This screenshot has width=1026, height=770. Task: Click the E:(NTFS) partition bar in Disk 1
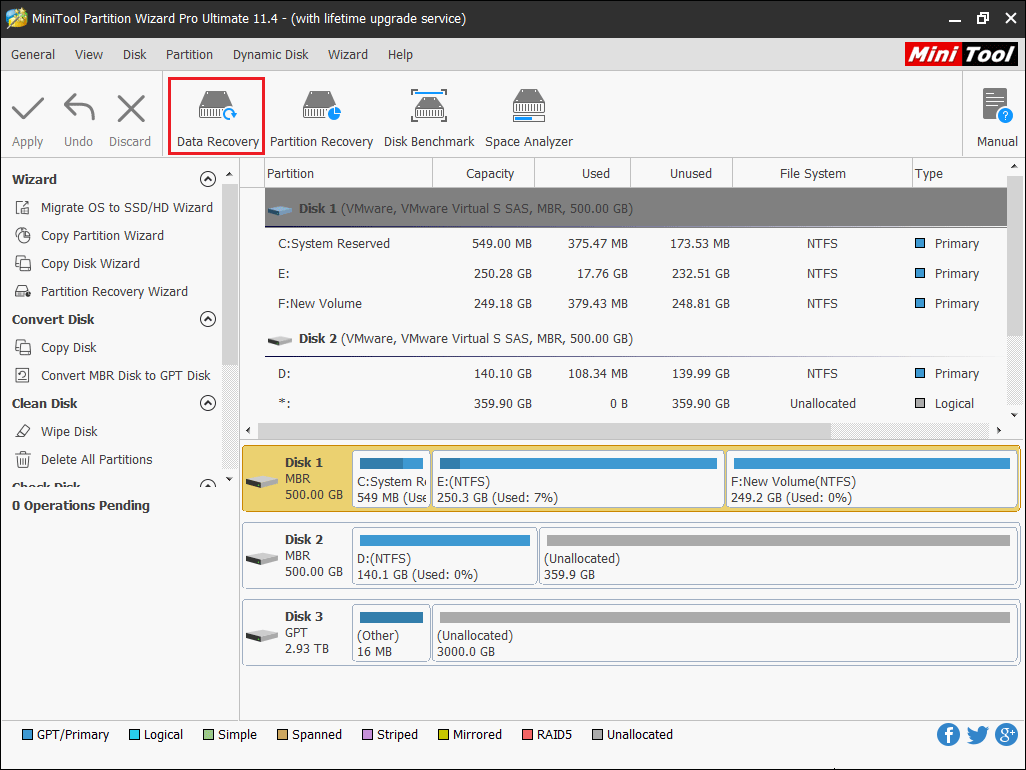[579, 479]
